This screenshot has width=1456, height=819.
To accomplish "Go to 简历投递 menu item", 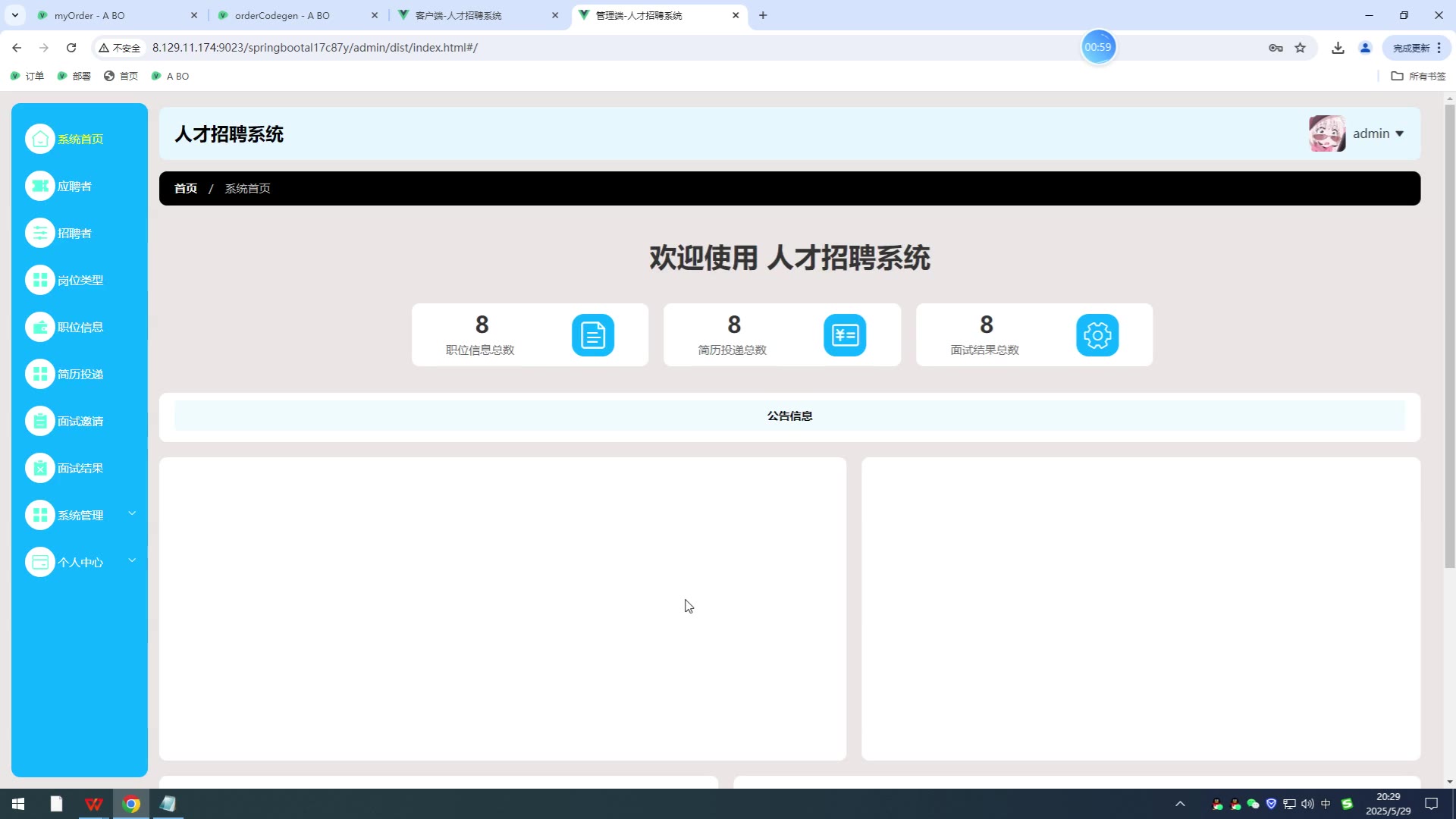I will pyautogui.click(x=80, y=374).
